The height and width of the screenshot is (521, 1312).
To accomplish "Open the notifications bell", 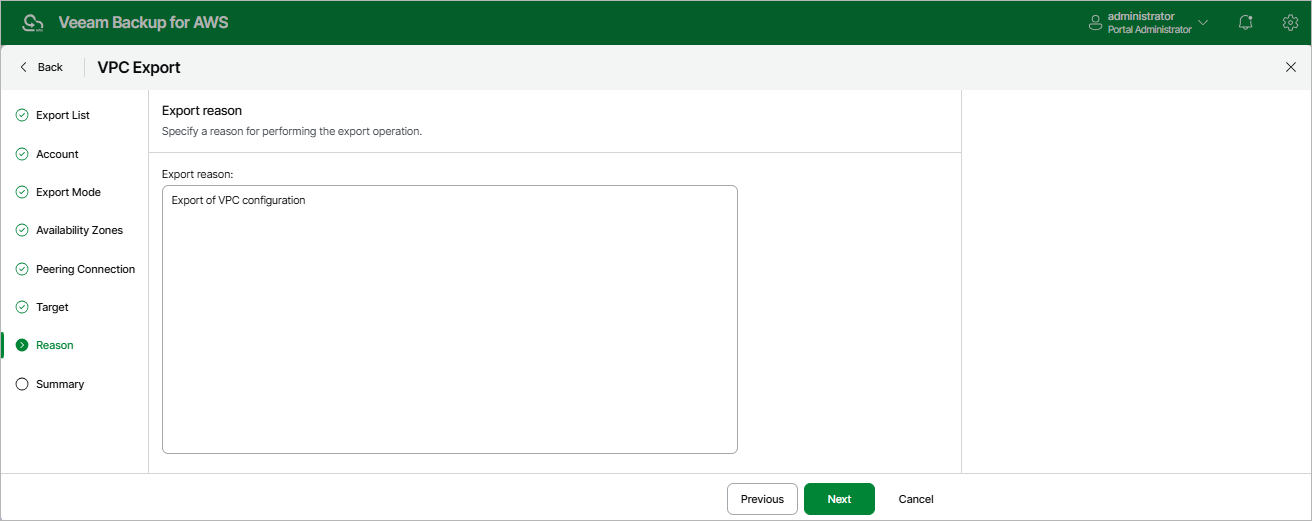I will click(1246, 22).
